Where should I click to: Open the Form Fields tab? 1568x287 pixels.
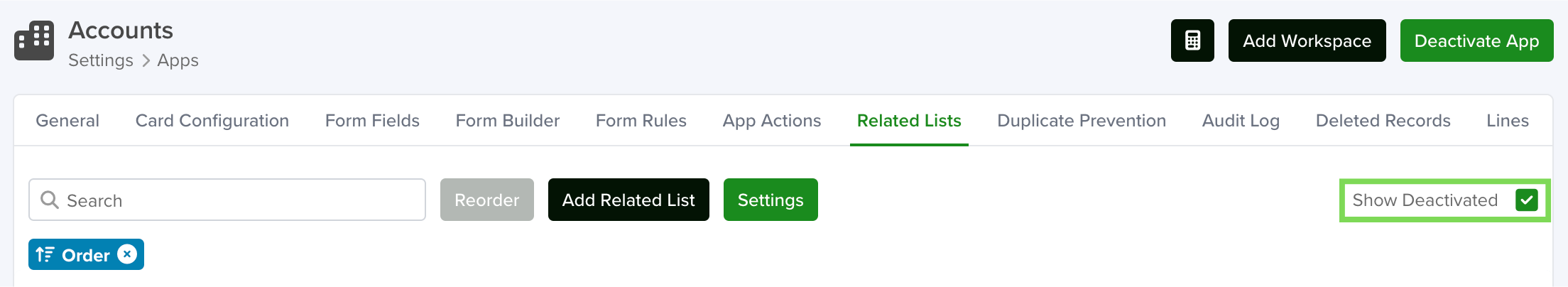point(372,121)
